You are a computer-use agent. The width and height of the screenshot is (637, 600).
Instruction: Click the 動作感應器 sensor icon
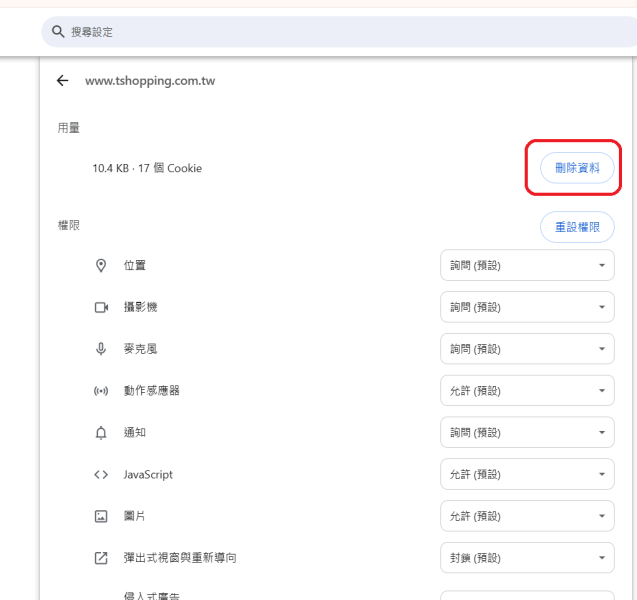101,391
